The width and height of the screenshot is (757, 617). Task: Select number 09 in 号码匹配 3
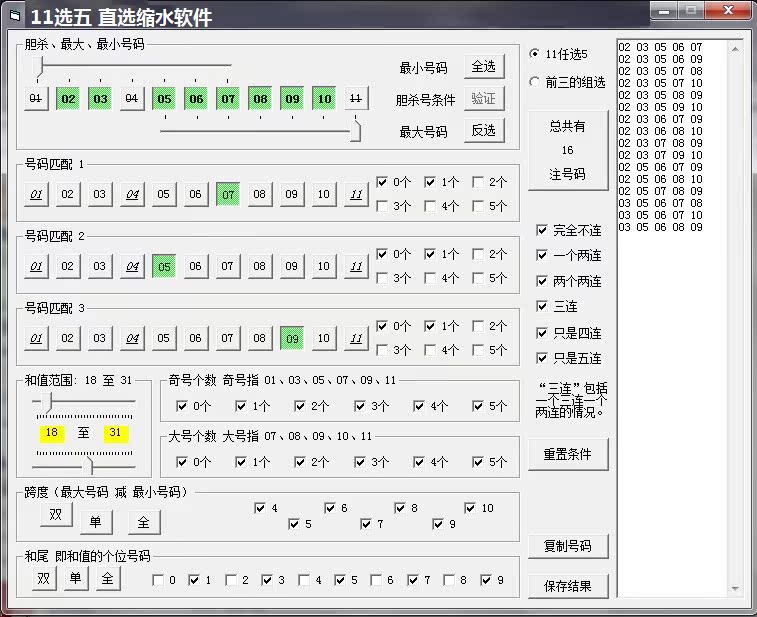[292, 338]
